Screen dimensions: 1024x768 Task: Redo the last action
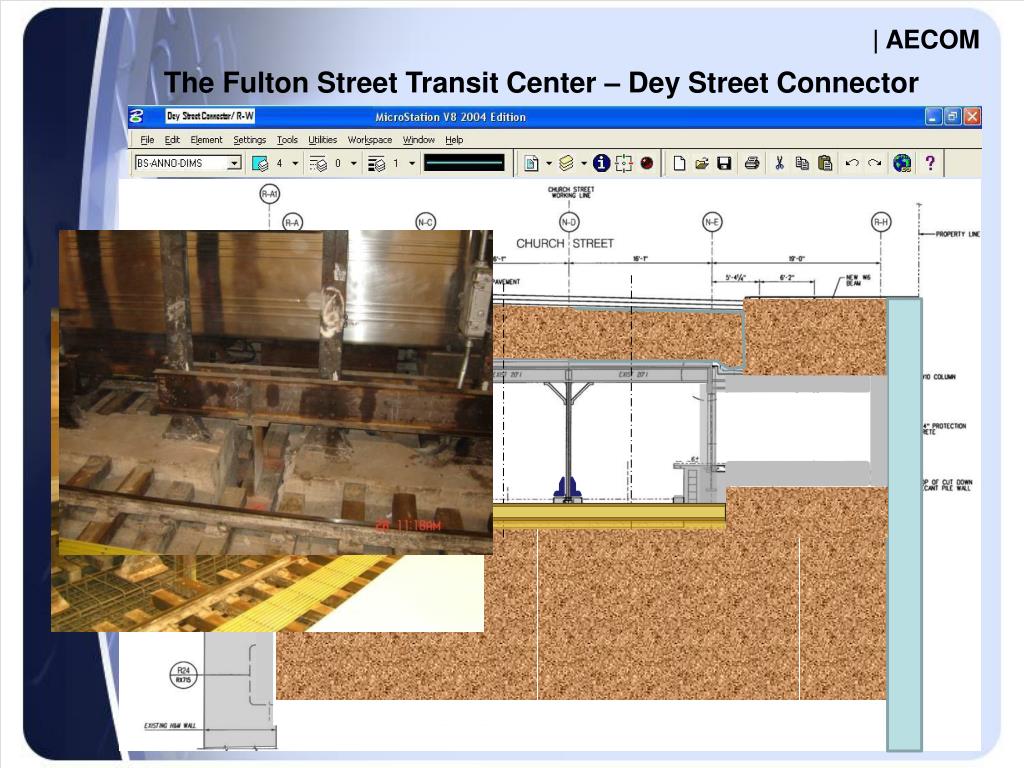click(874, 163)
